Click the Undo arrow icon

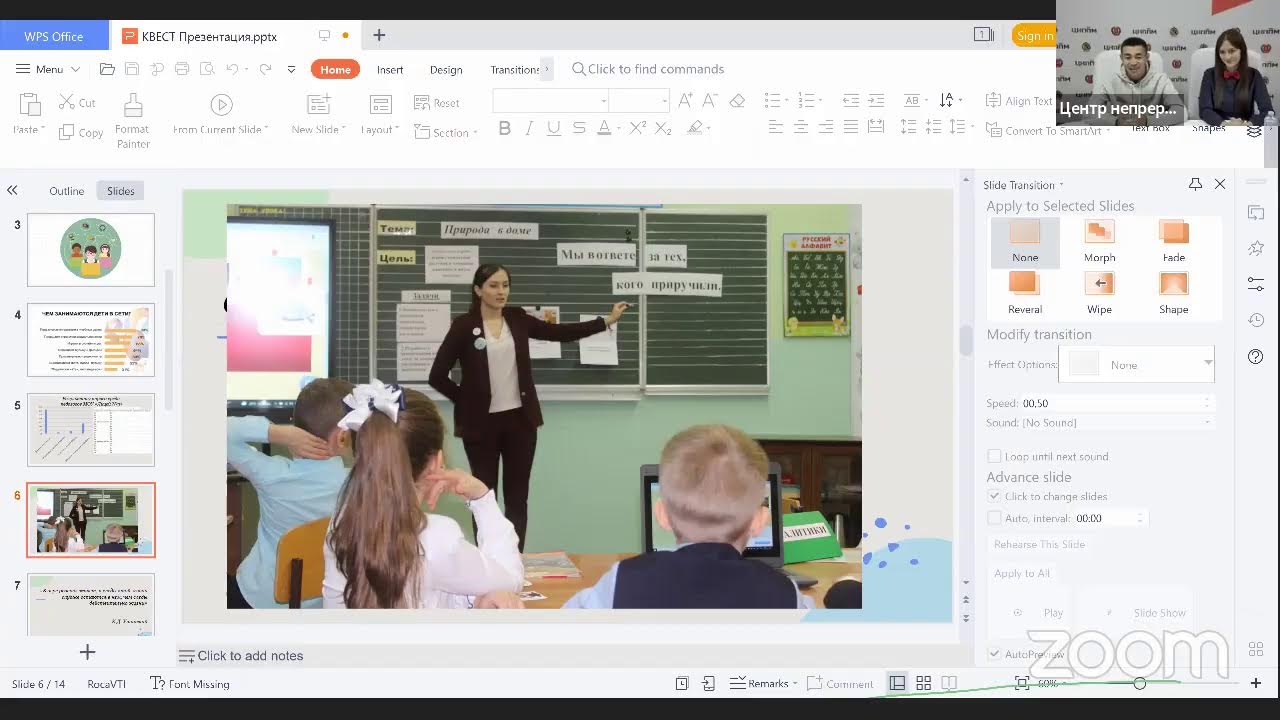(x=232, y=69)
